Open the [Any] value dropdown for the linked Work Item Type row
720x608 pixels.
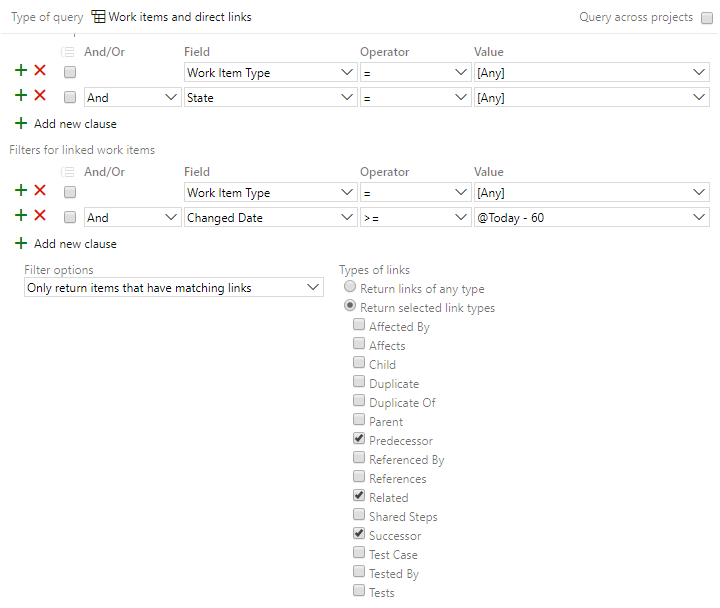(x=591, y=192)
